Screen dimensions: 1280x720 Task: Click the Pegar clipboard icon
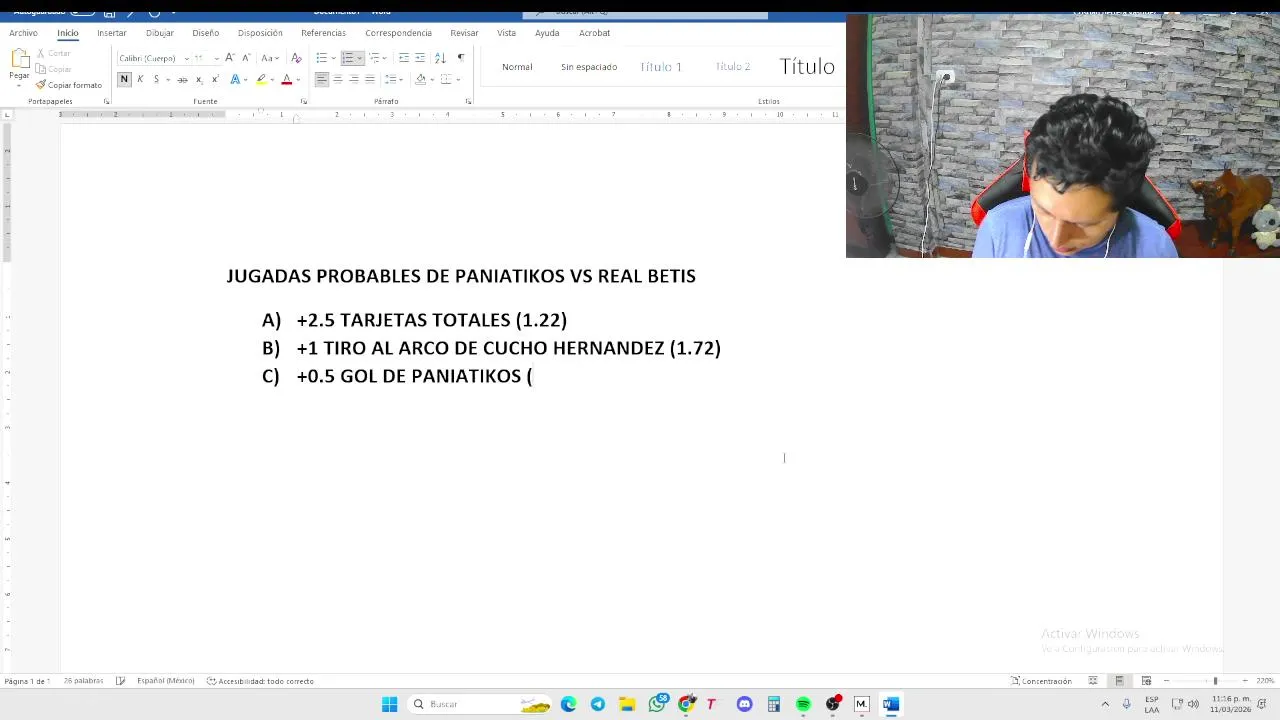(19, 60)
